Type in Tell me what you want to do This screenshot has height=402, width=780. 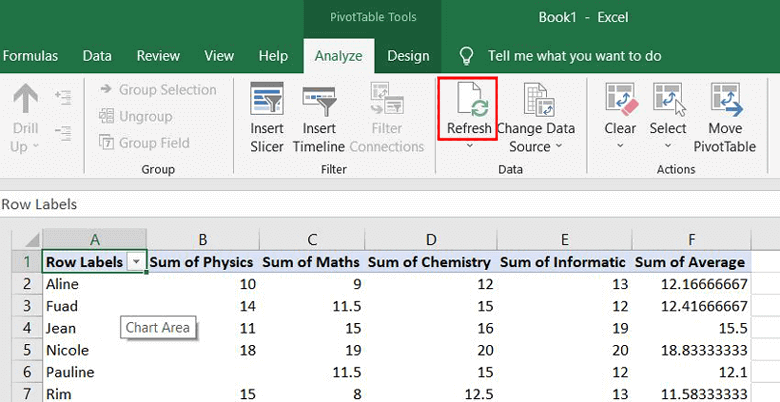tap(573, 56)
